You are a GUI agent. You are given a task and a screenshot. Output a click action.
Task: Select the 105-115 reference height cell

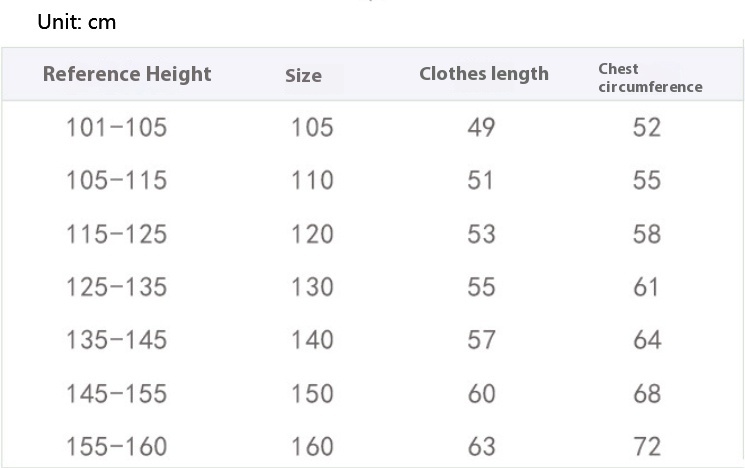tap(116, 180)
